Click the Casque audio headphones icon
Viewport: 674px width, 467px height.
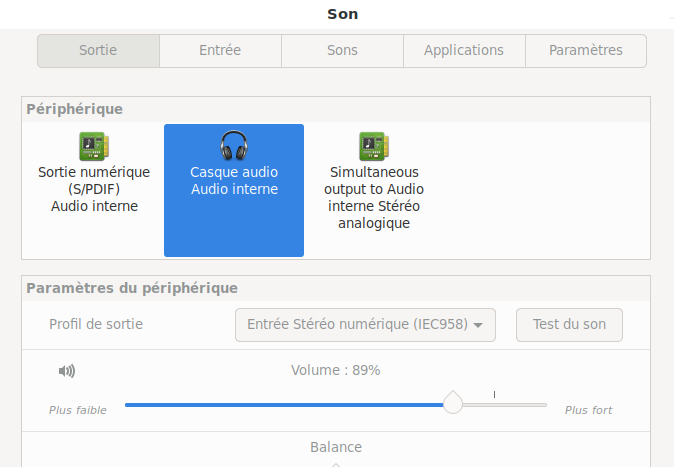(234, 145)
